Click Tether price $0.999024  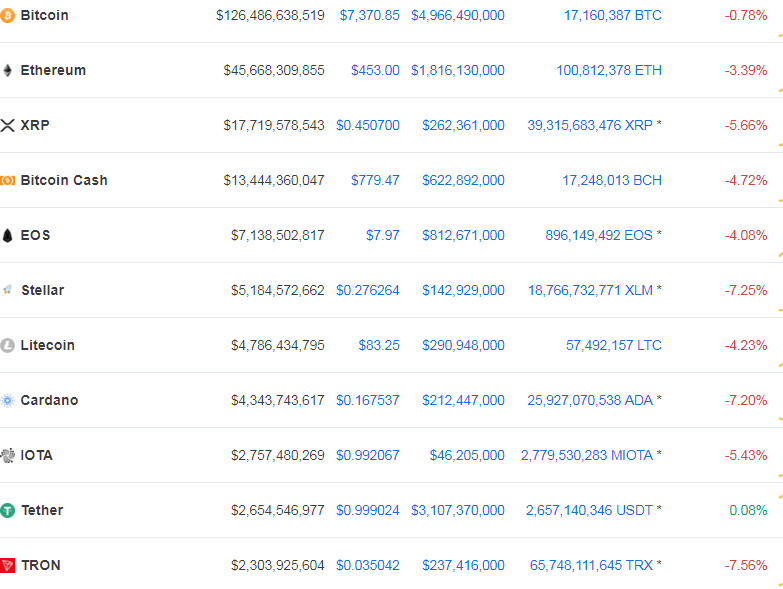pyautogui.click(x=368, y=510)
